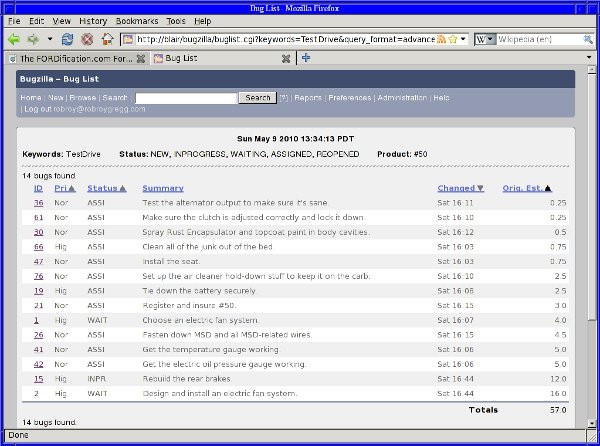Open the search engine selector dropdown
600x446 pixels.
pyautogui.click(x=485, y=39)
